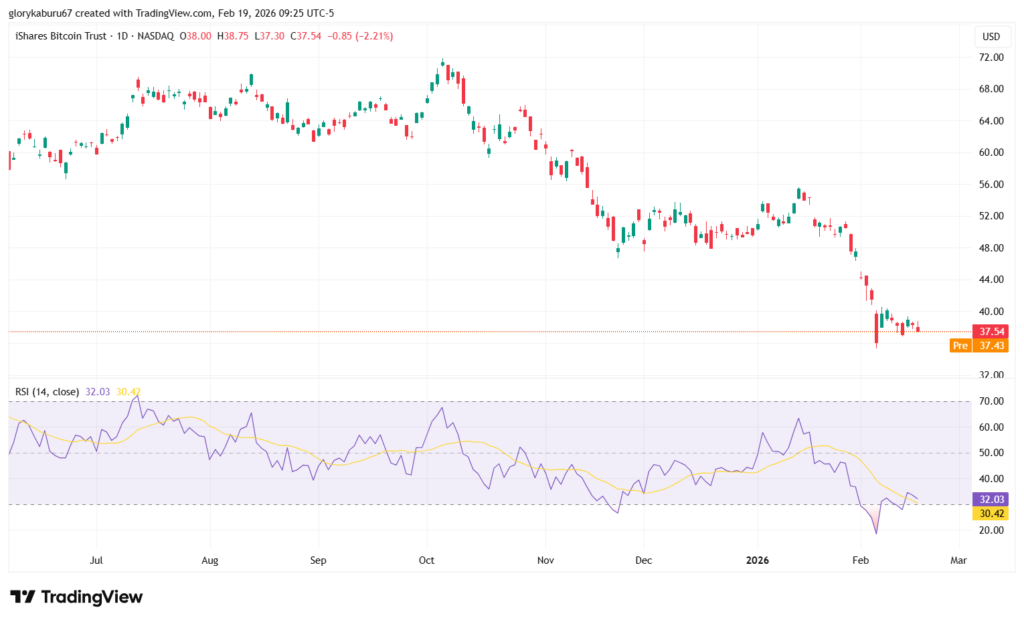Image resolution: width=1024 pixels, height=622 pixels.
Task: Click the open value O38.00 in legend
Action: (195, 36)
